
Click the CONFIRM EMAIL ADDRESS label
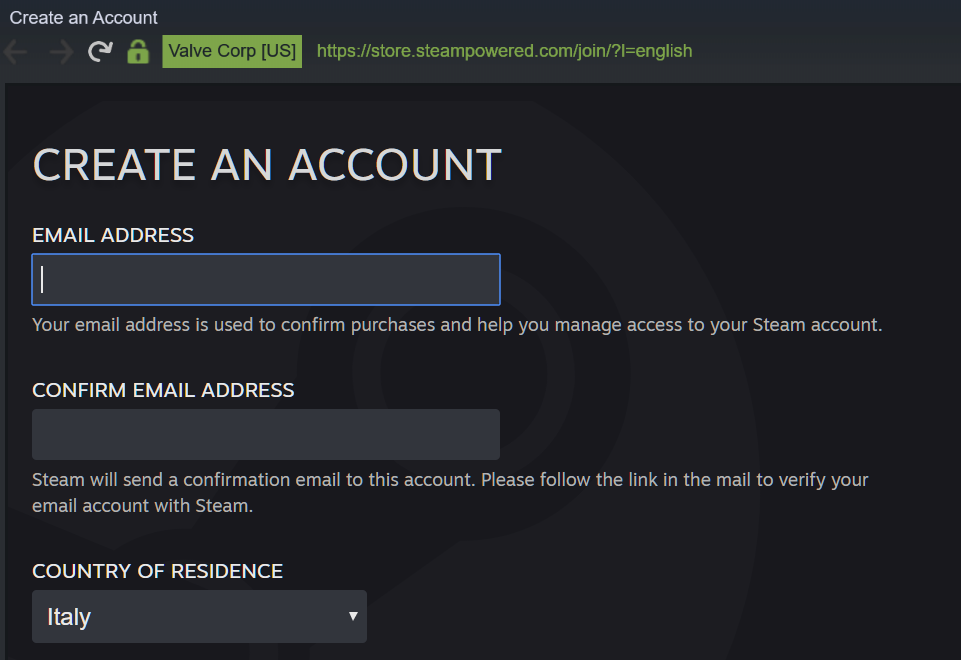tap(163, 390)
